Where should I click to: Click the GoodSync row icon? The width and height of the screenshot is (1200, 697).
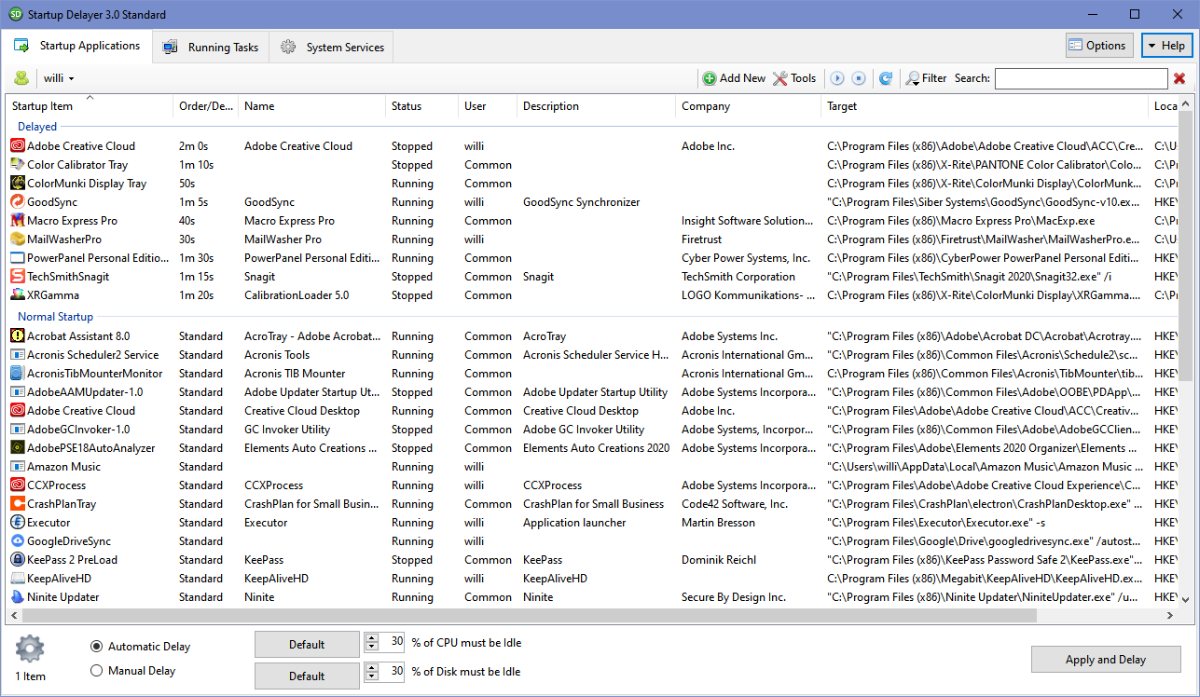pyautogui.click(x=17, y=202)
